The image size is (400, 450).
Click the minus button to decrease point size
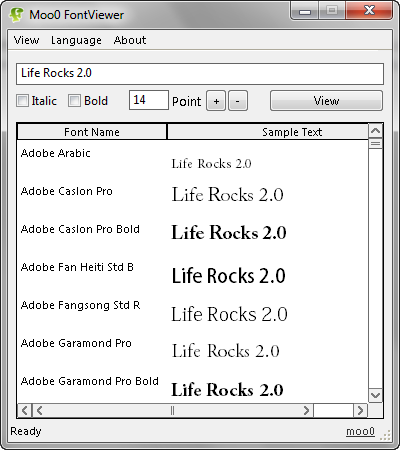[238, 101]
